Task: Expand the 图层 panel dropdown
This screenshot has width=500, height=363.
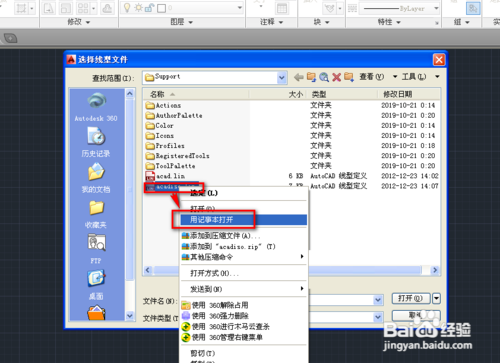Action: click(191, 22)
